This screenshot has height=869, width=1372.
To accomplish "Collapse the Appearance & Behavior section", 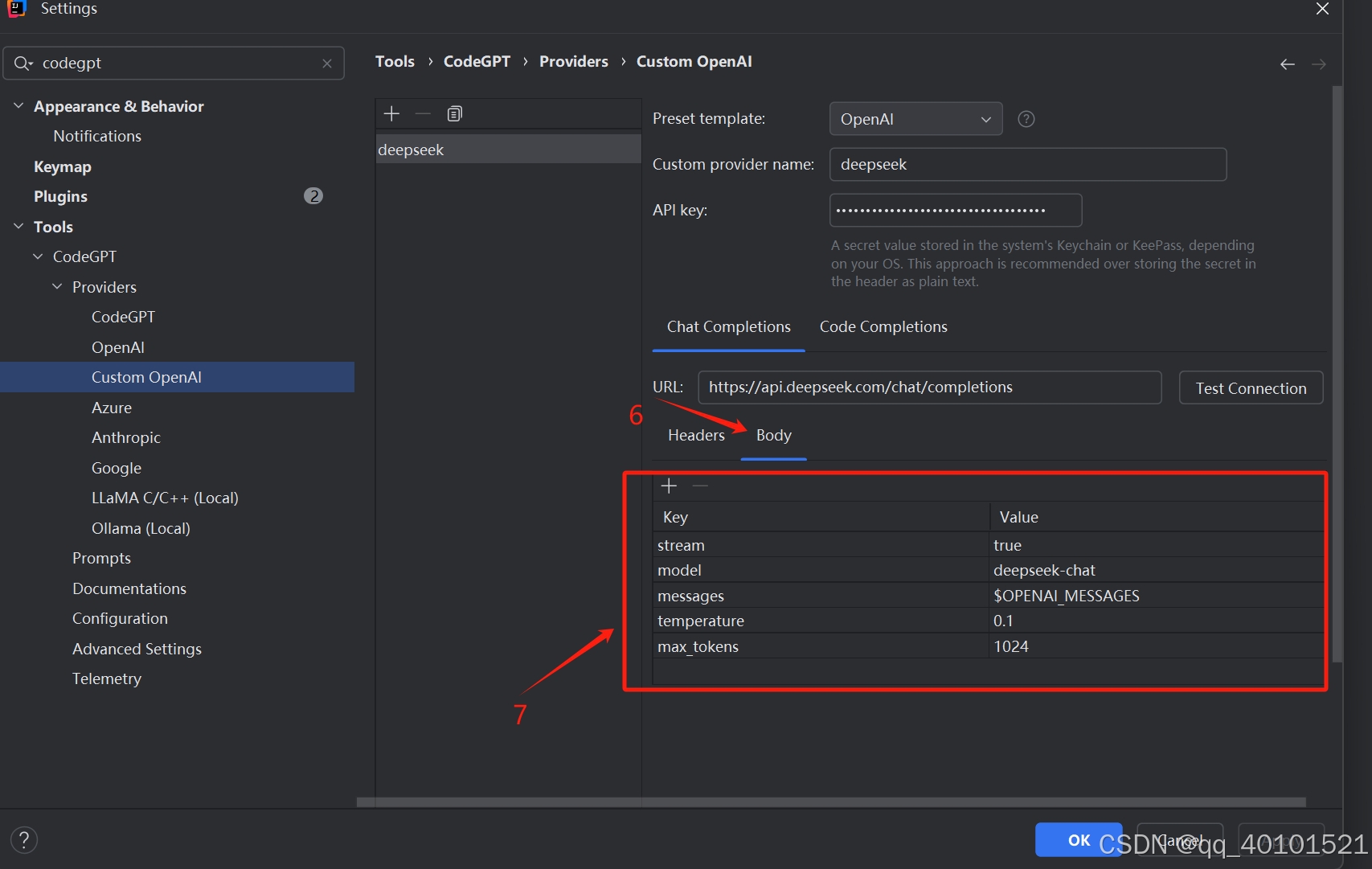I will [x=18, y=106].
